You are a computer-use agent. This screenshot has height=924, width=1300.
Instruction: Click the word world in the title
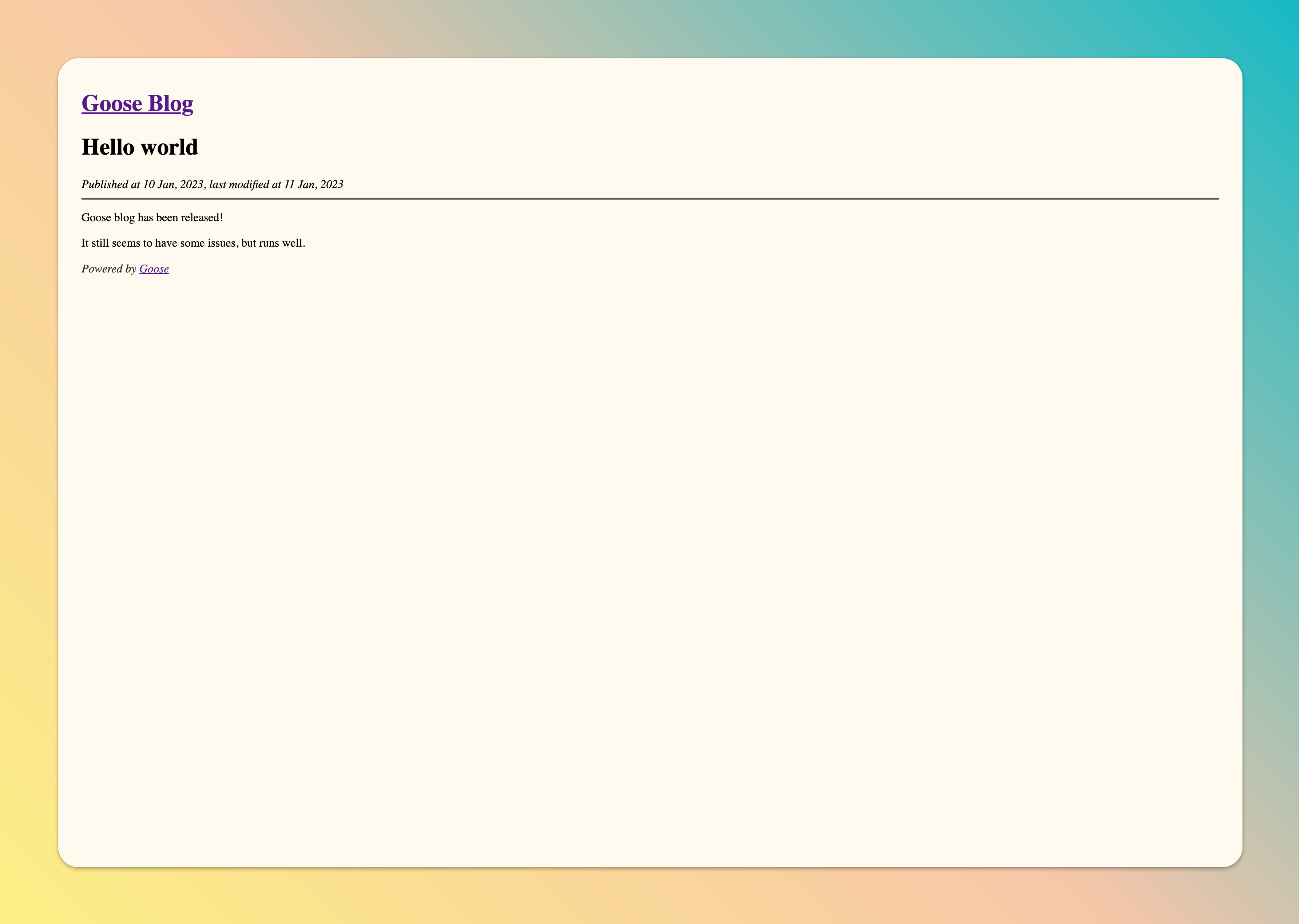169,147
